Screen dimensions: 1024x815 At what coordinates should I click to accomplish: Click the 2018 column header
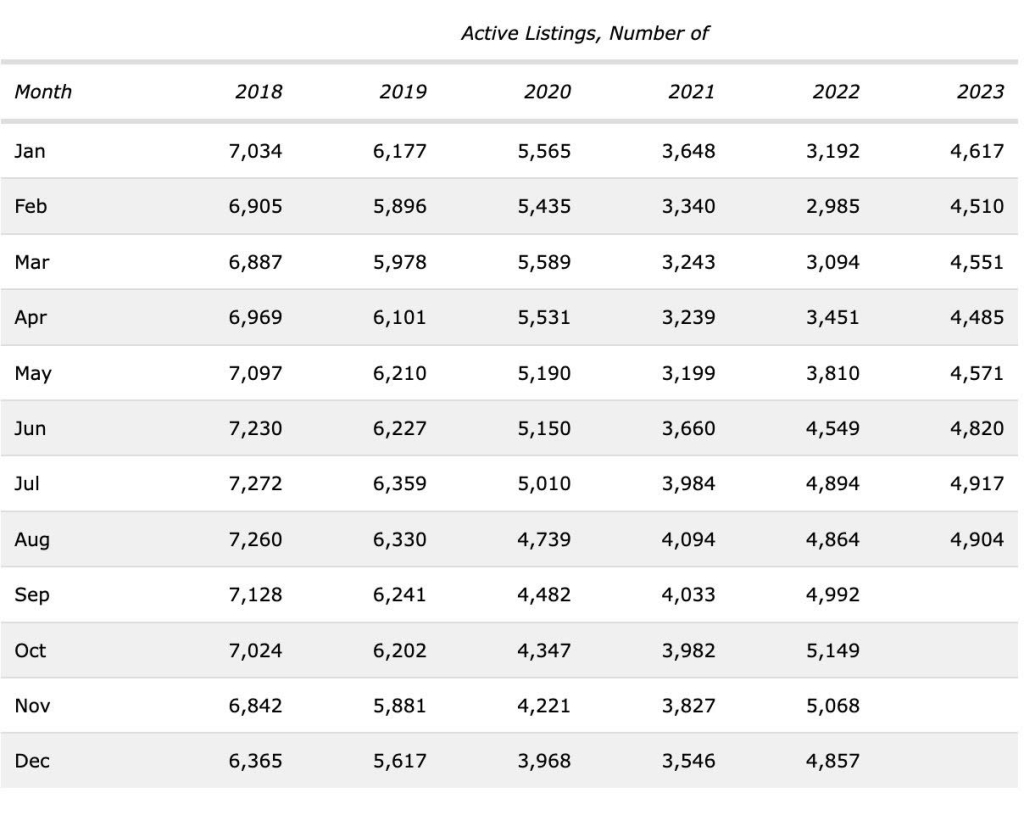258,92
